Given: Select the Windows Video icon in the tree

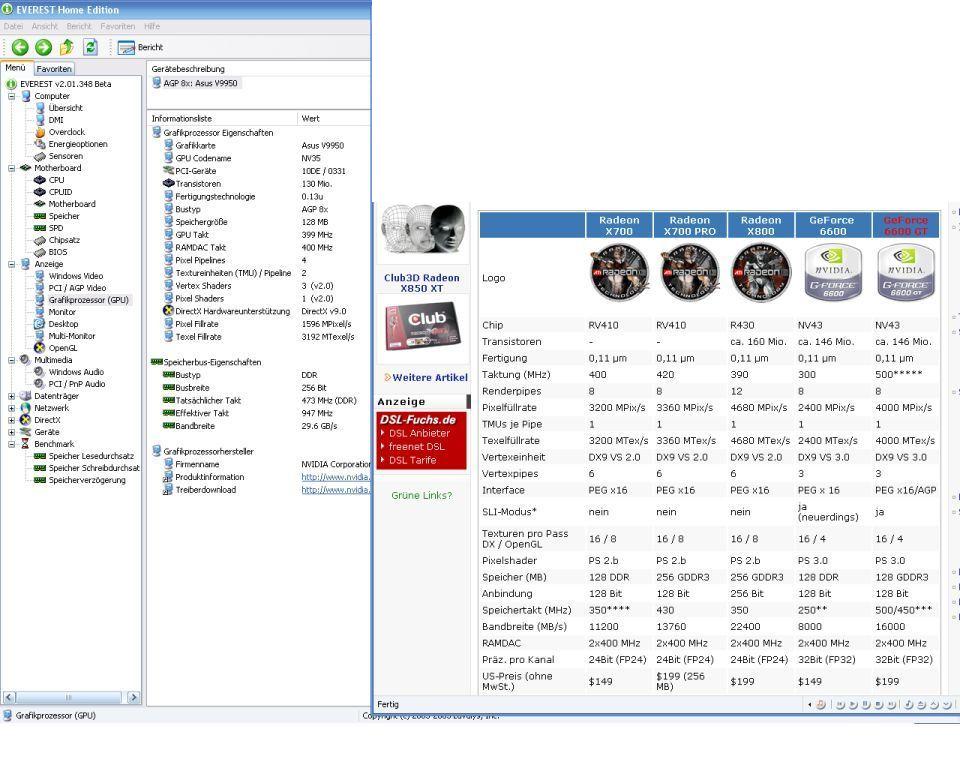Looking at the screenshot, I should click(x=40, y=276).
